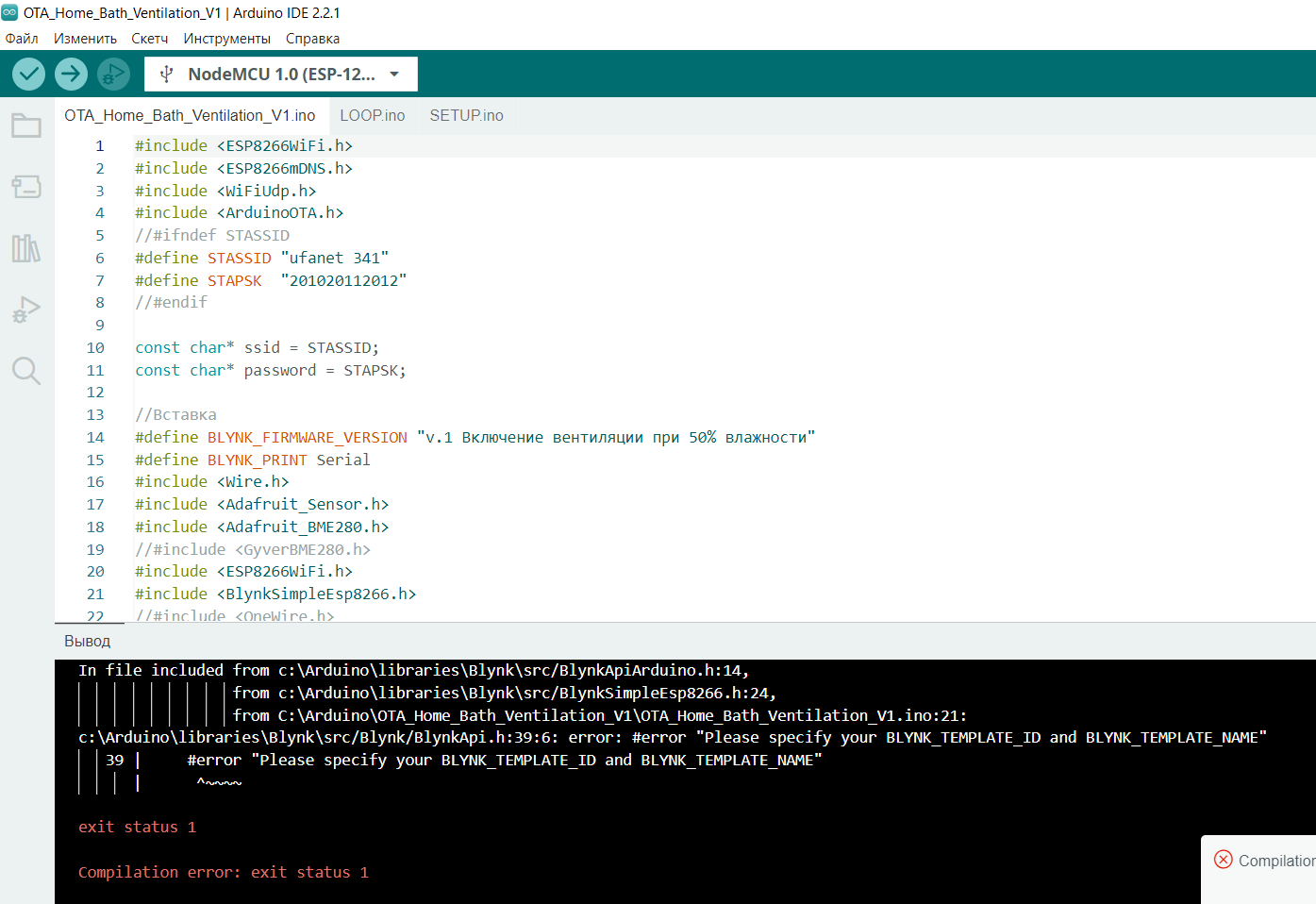1316x904 pixels.
Task: Click the //#include <GyverBME280.h> comment line
Action: pos(253,549)
